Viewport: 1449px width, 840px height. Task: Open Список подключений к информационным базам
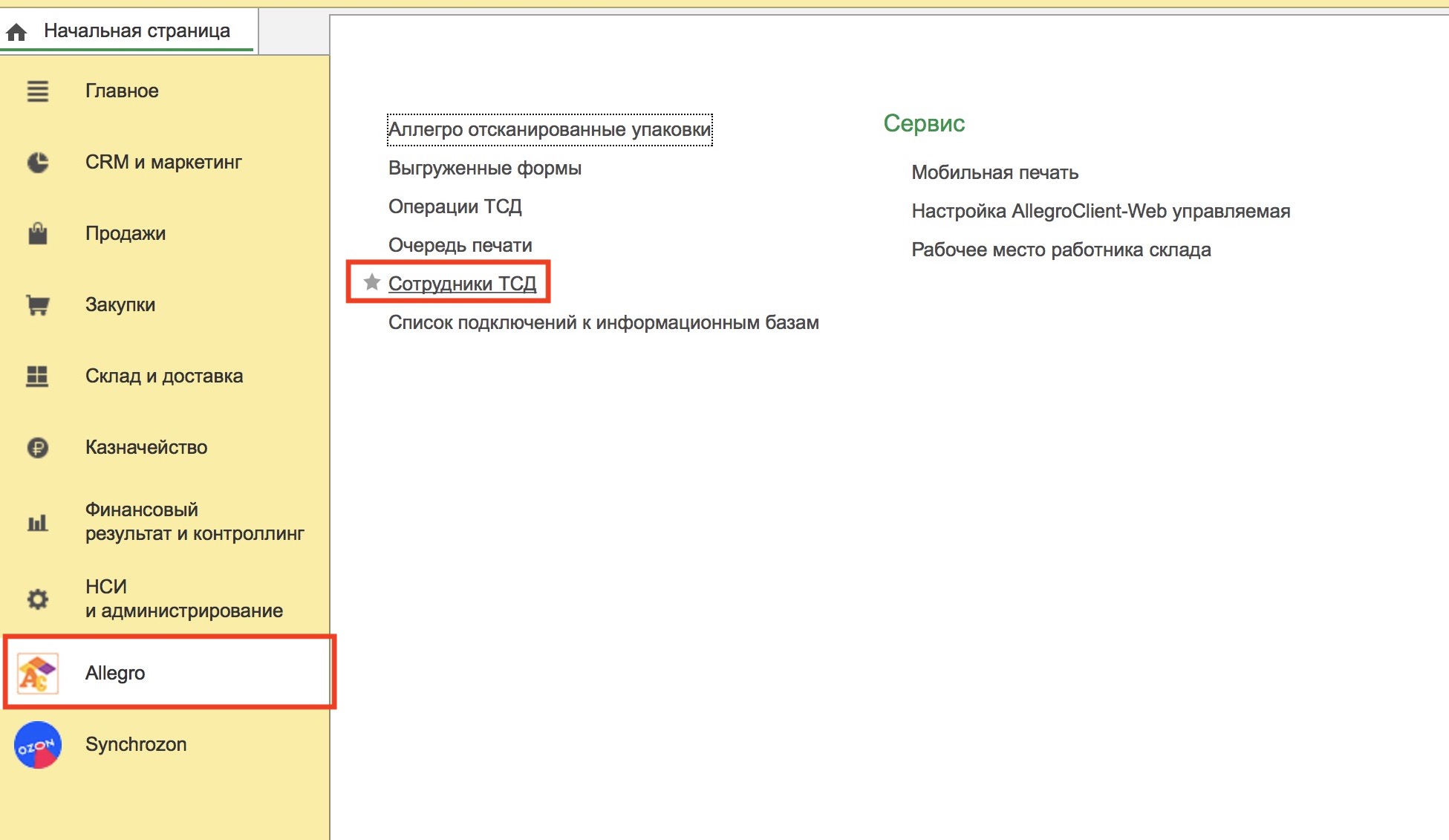coord(604,323)
